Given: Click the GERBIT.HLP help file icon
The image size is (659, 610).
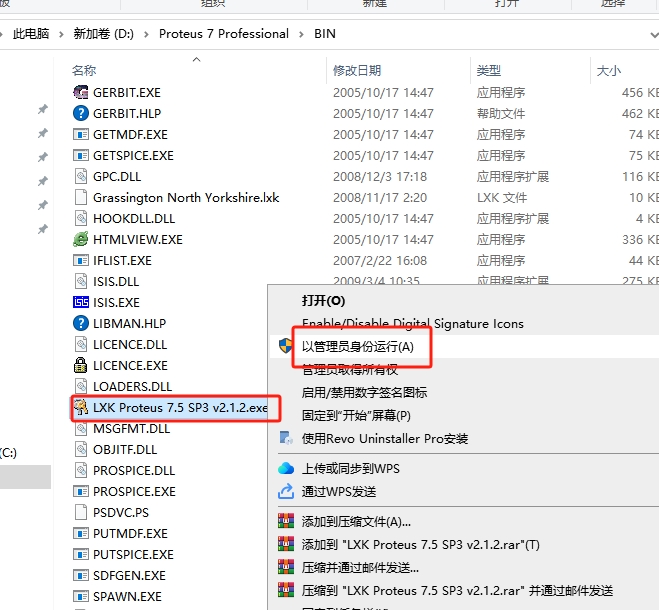Looking at the screenshot, I should point(81,113).
